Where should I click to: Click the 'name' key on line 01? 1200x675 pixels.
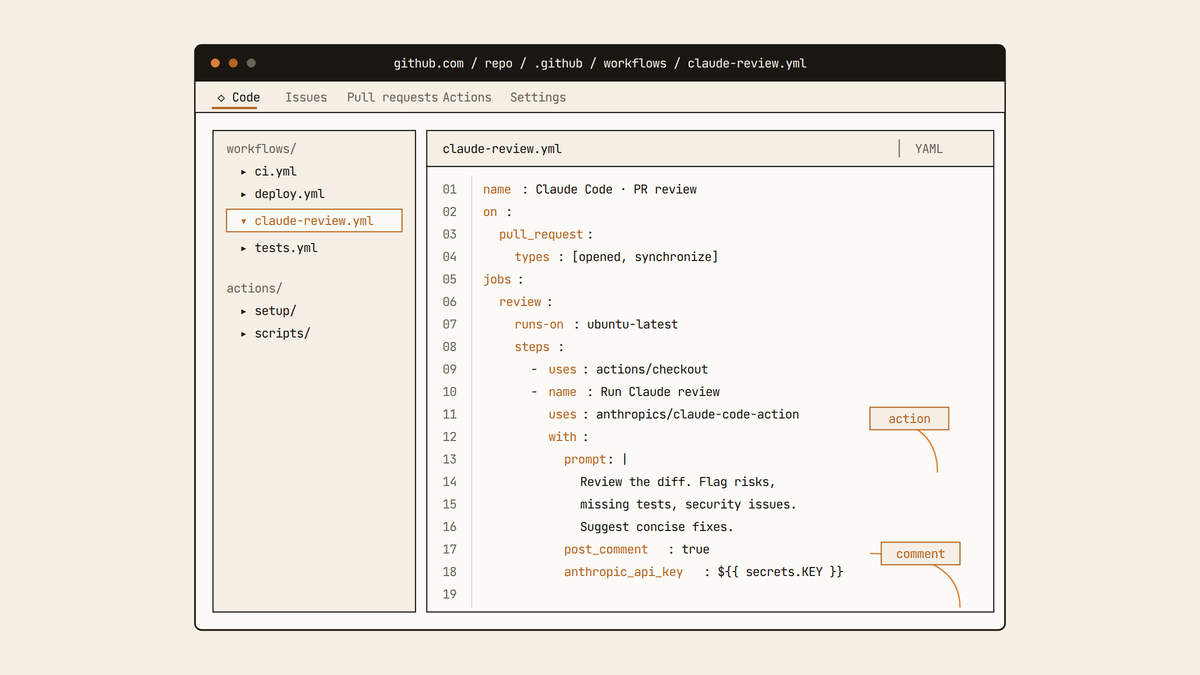(x=497, y=189)
